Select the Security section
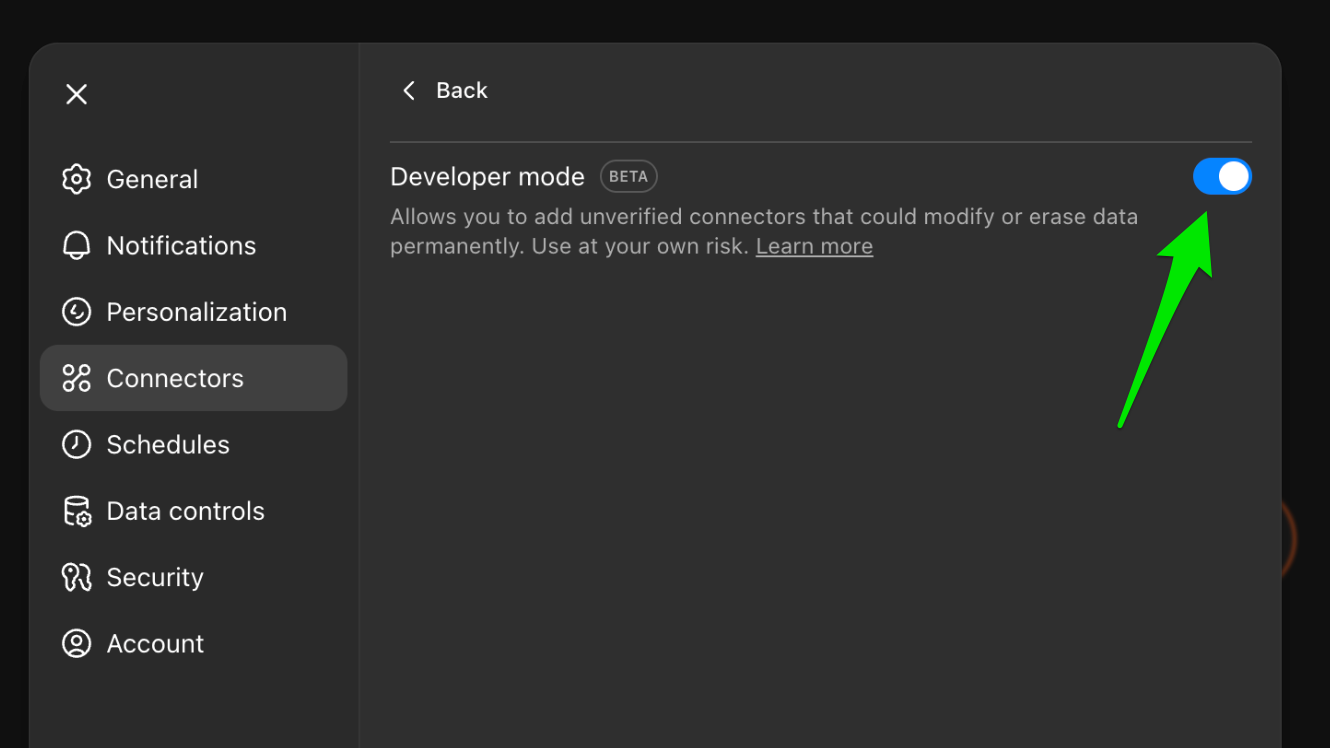The height and width of the screenshot is (748, 1330). [x=153, y=577]
